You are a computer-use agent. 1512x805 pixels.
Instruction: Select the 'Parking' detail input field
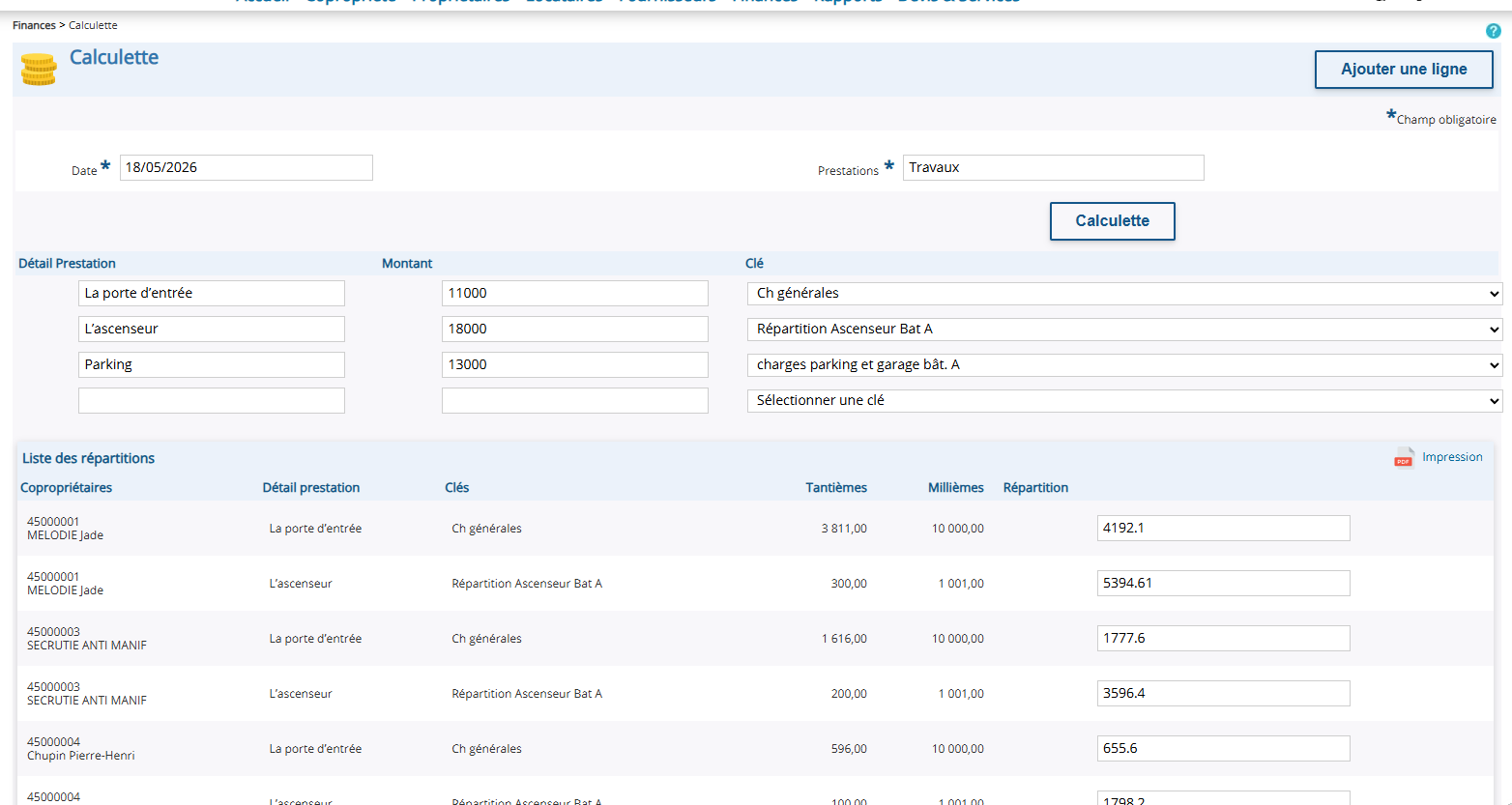[212, 364]
